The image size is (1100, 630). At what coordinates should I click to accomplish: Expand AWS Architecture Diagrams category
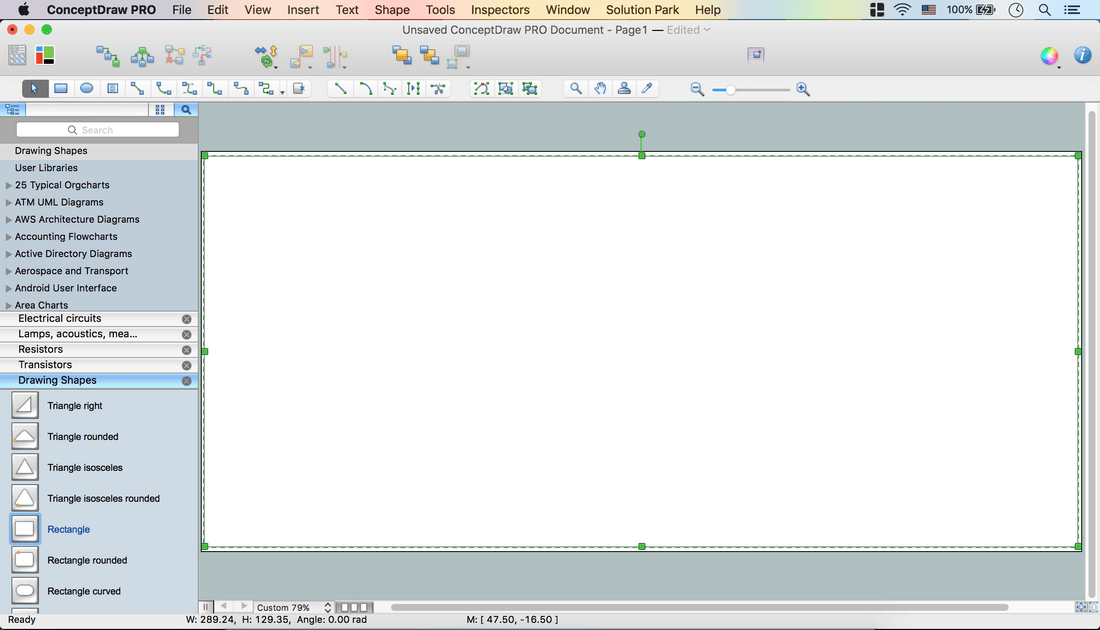(8, 220)
